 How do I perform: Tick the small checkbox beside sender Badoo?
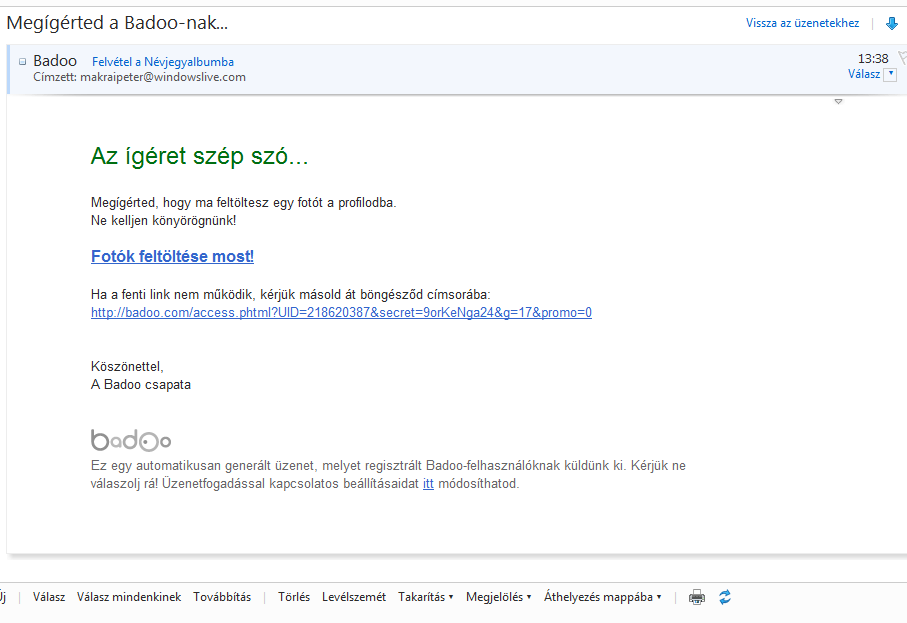[23, 61]
